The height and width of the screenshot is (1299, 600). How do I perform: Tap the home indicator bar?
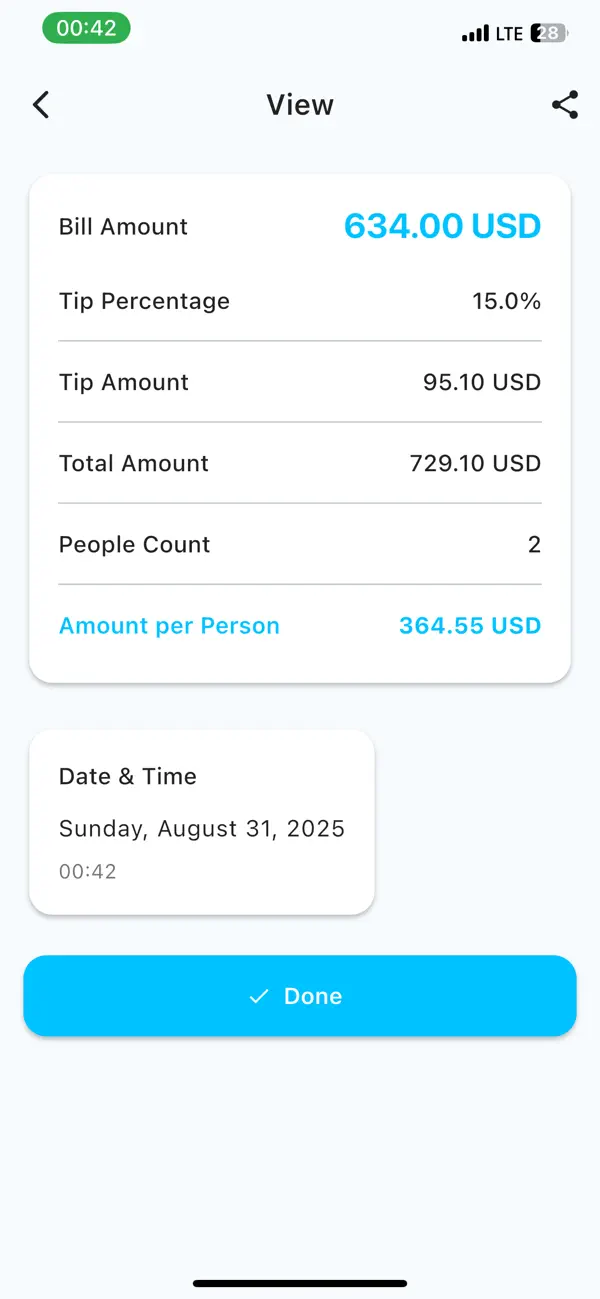tap(300, 1285)
